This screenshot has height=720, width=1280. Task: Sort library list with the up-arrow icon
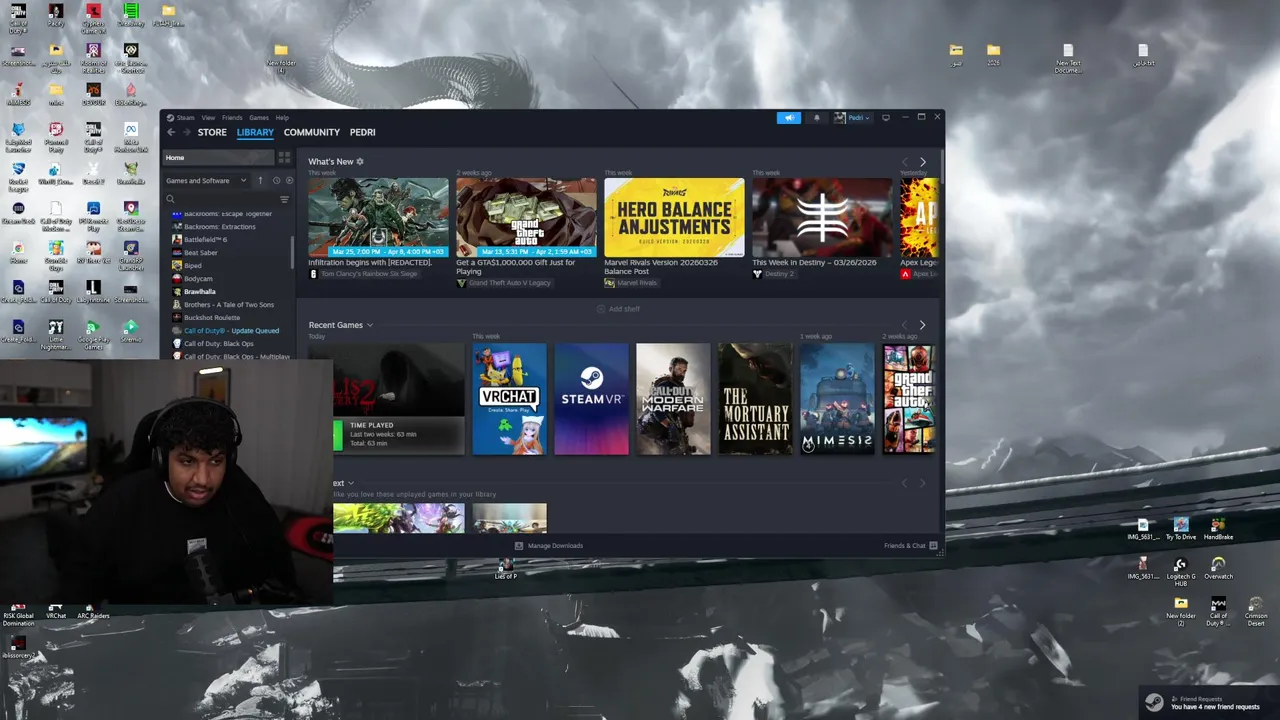click(x=260, y=181)
